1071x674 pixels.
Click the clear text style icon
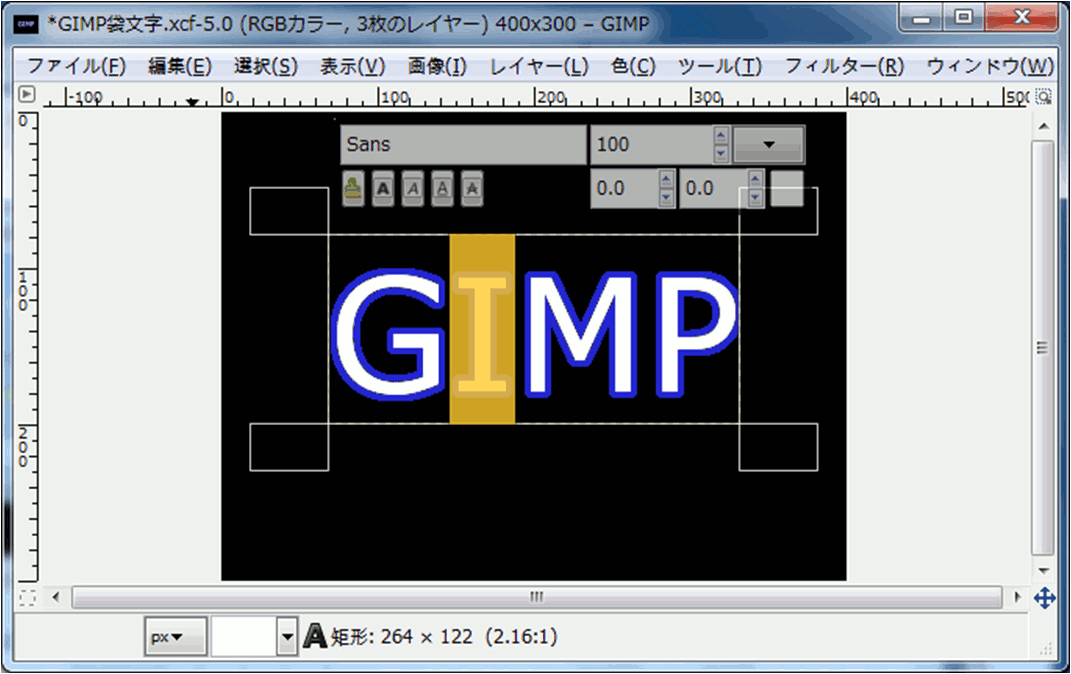[x=353, y=187]
